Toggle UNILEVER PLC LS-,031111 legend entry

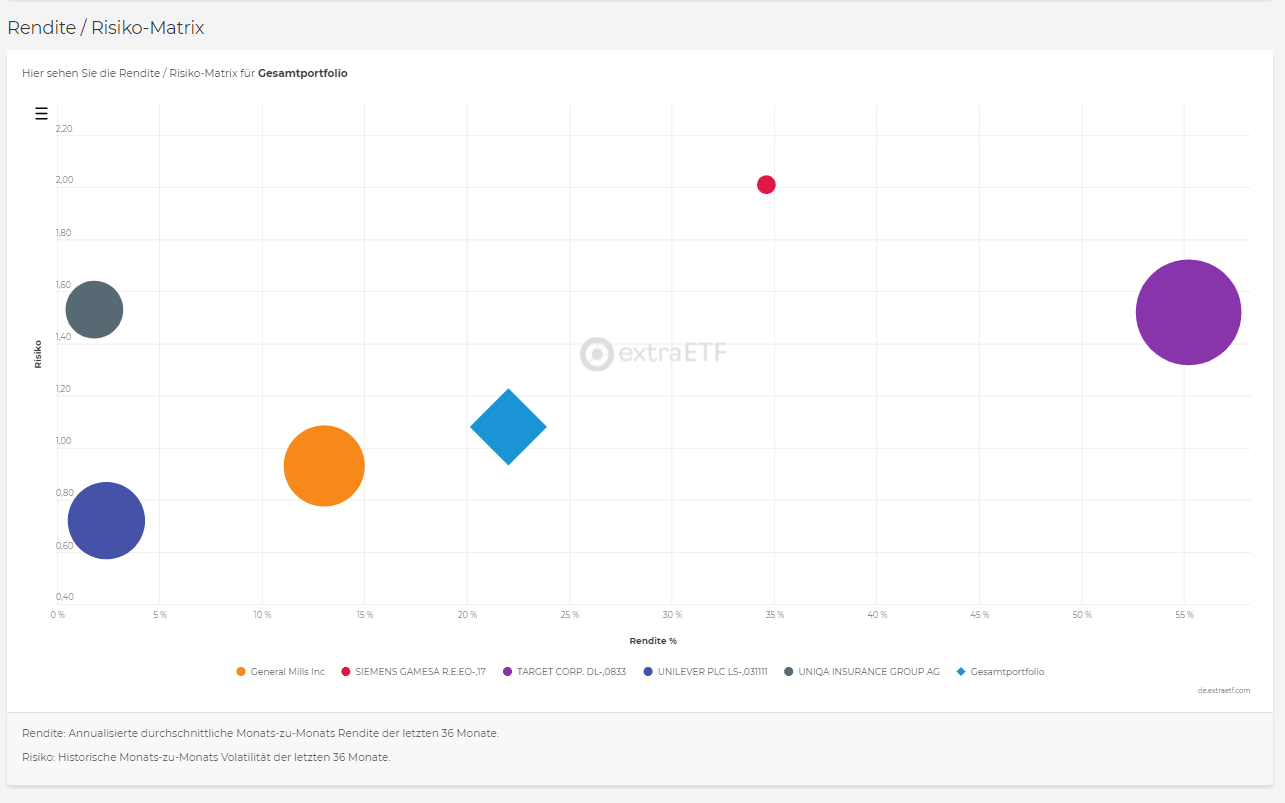coord(706,672)
